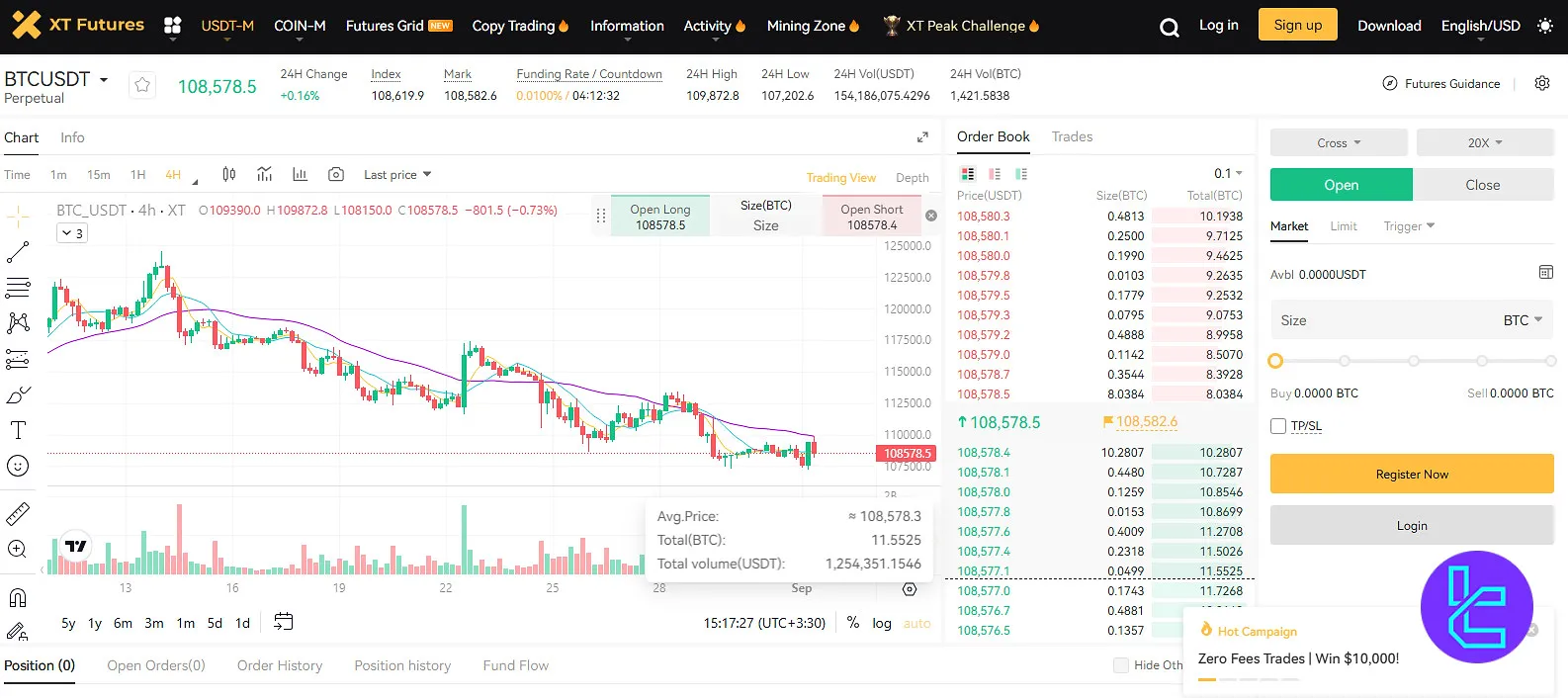
Task: Click the Register Now button
Action: pos(1412,474)
